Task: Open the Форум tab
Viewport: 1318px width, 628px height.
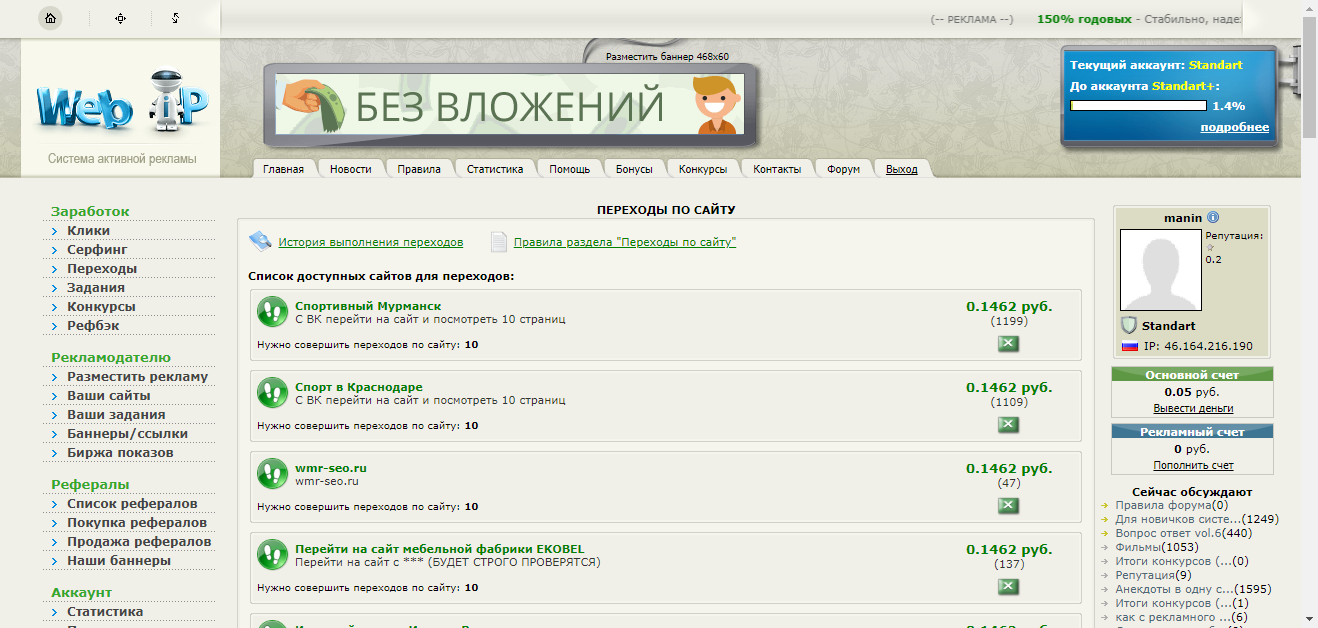Action: click(843, 169)
